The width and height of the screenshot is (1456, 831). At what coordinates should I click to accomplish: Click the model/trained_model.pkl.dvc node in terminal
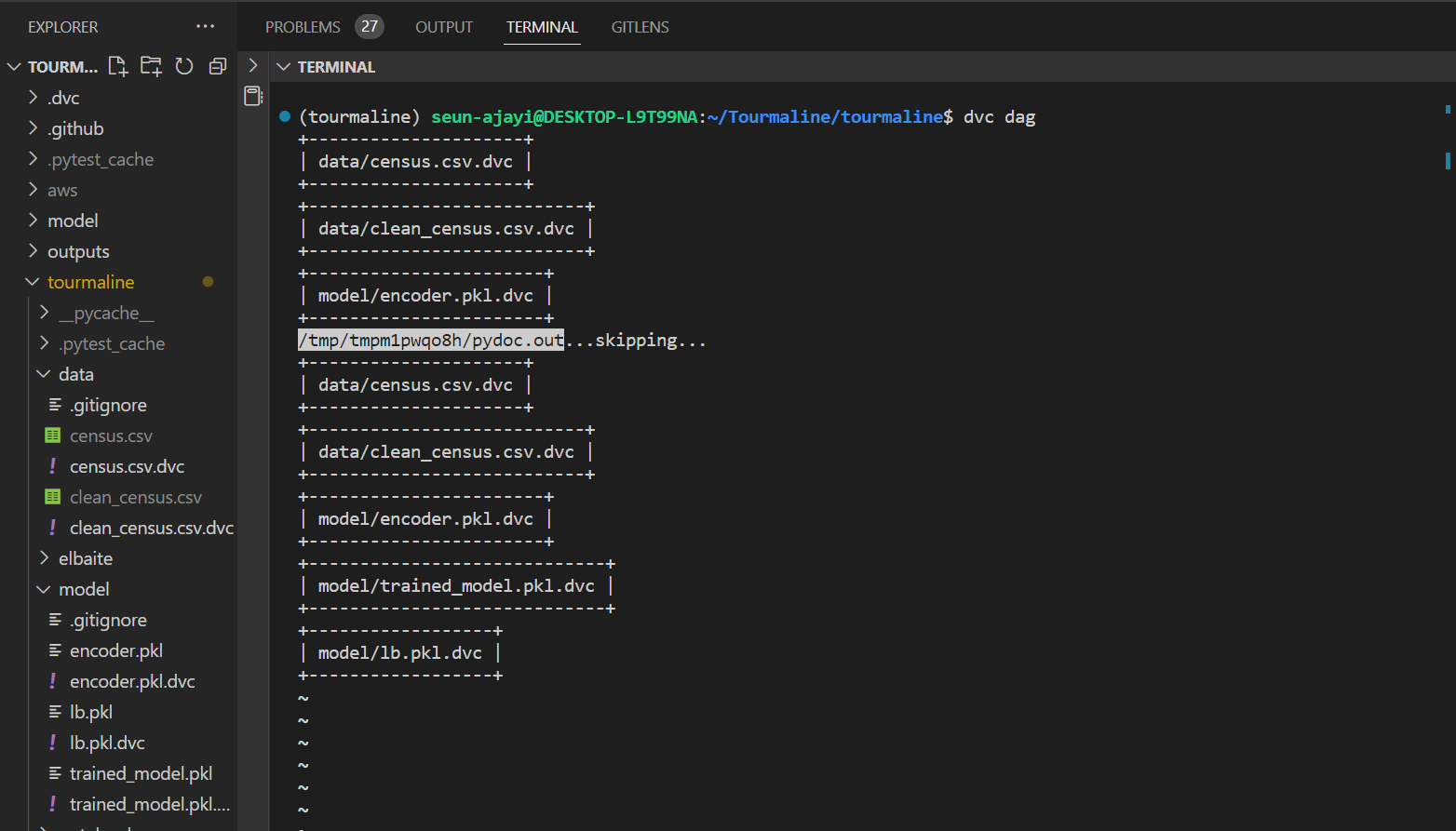tap(456, 586)
